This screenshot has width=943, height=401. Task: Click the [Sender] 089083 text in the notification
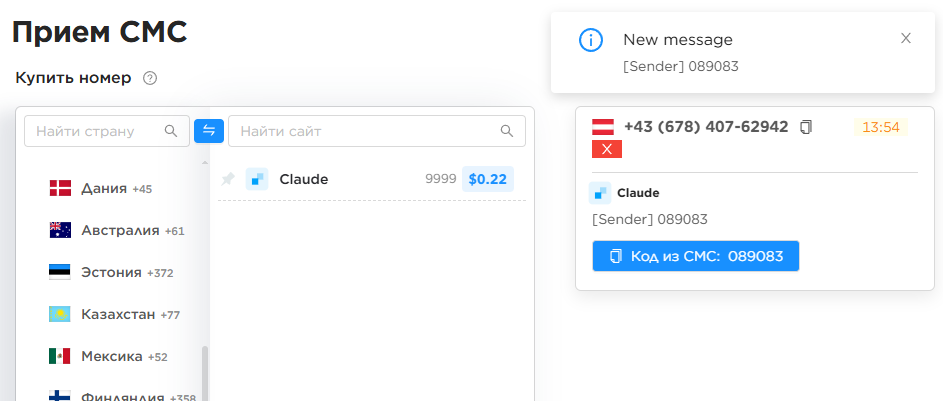(681, 67)
